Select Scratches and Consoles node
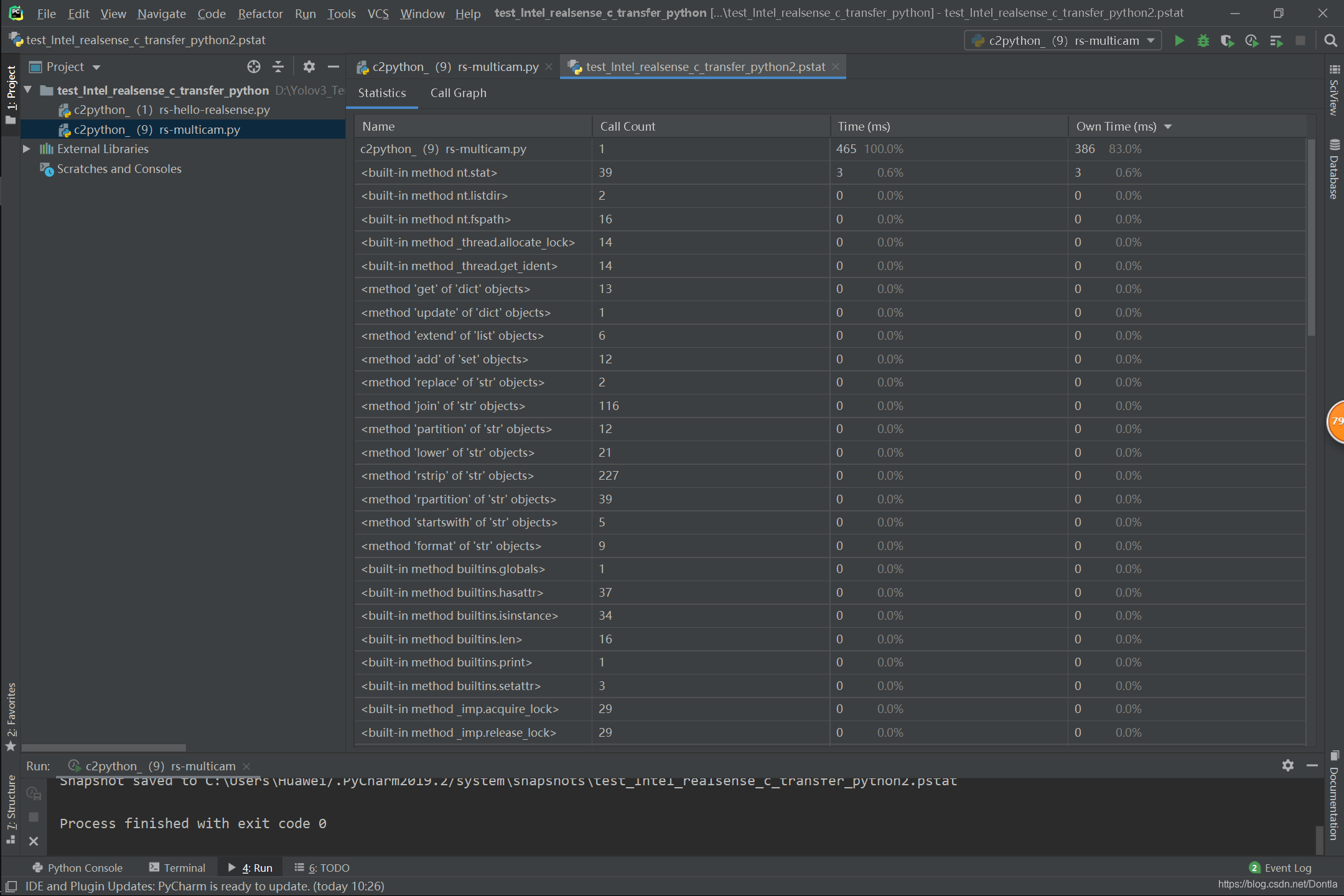 click(x=111, y=169)
